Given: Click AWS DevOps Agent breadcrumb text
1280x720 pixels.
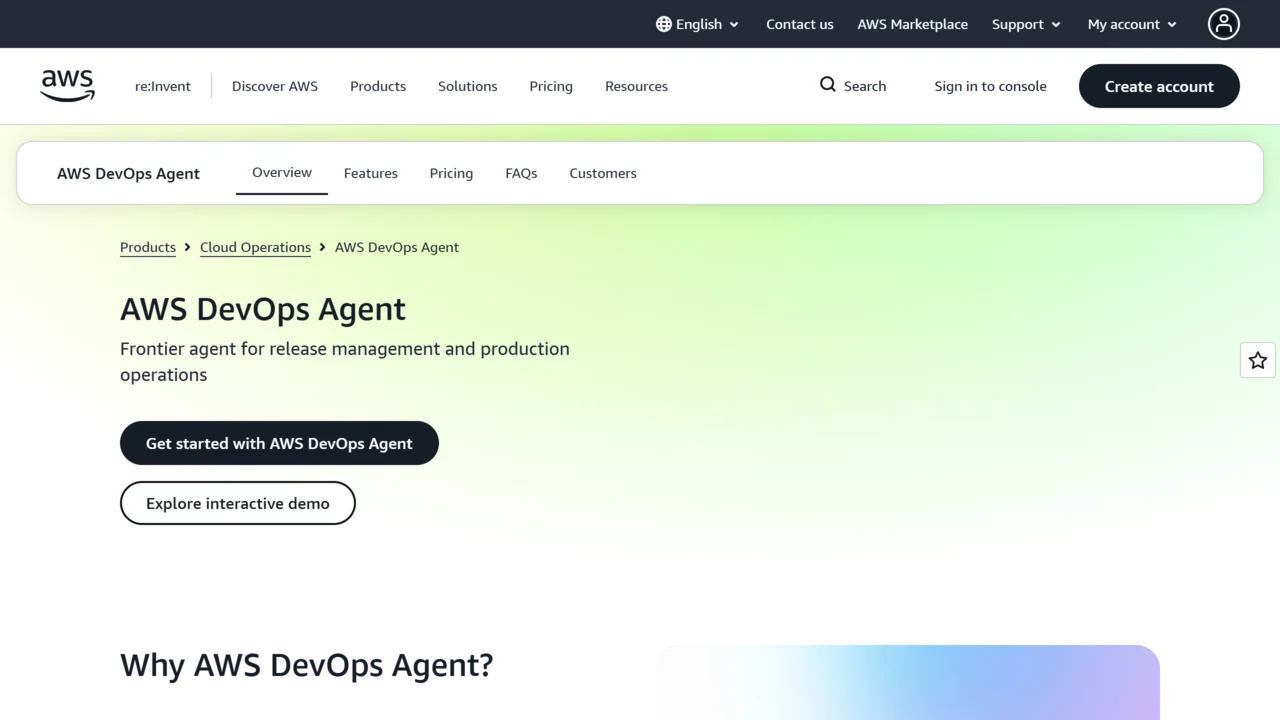Looking at the screenshot, I should [397, 247].
